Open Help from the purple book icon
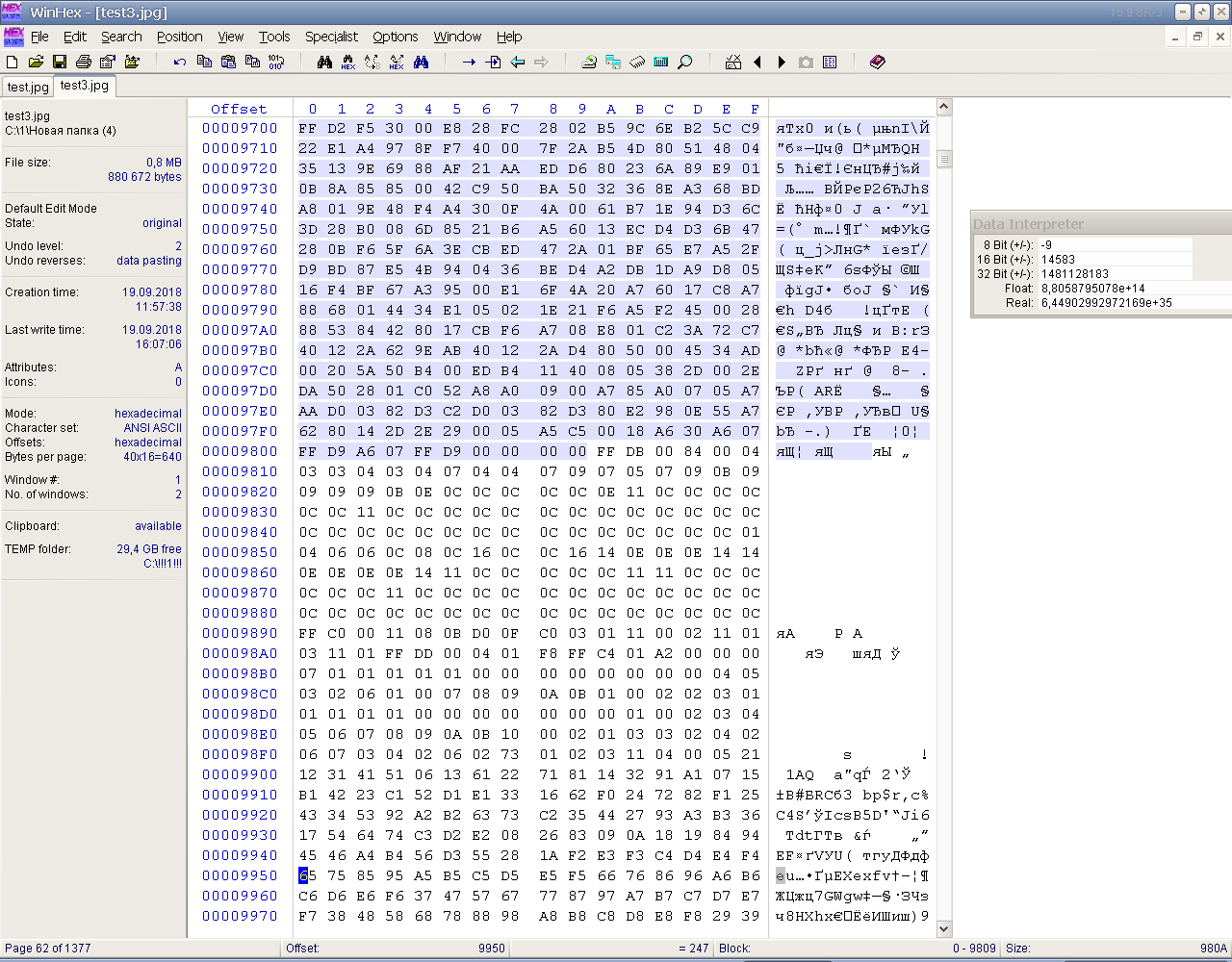Screen dimensions: 1232x962 (877, 62)
